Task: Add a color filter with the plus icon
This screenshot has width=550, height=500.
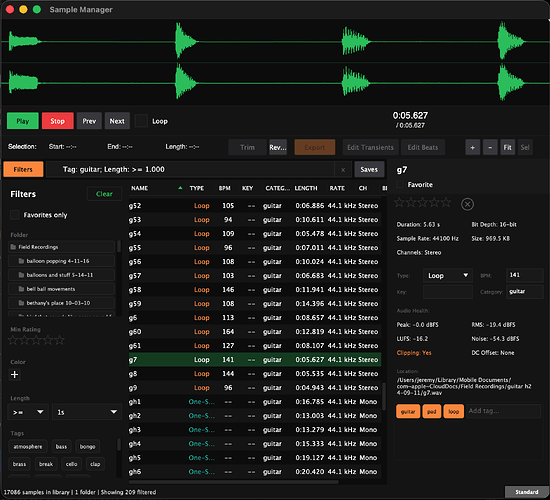Action: click(x=15, y=374)
